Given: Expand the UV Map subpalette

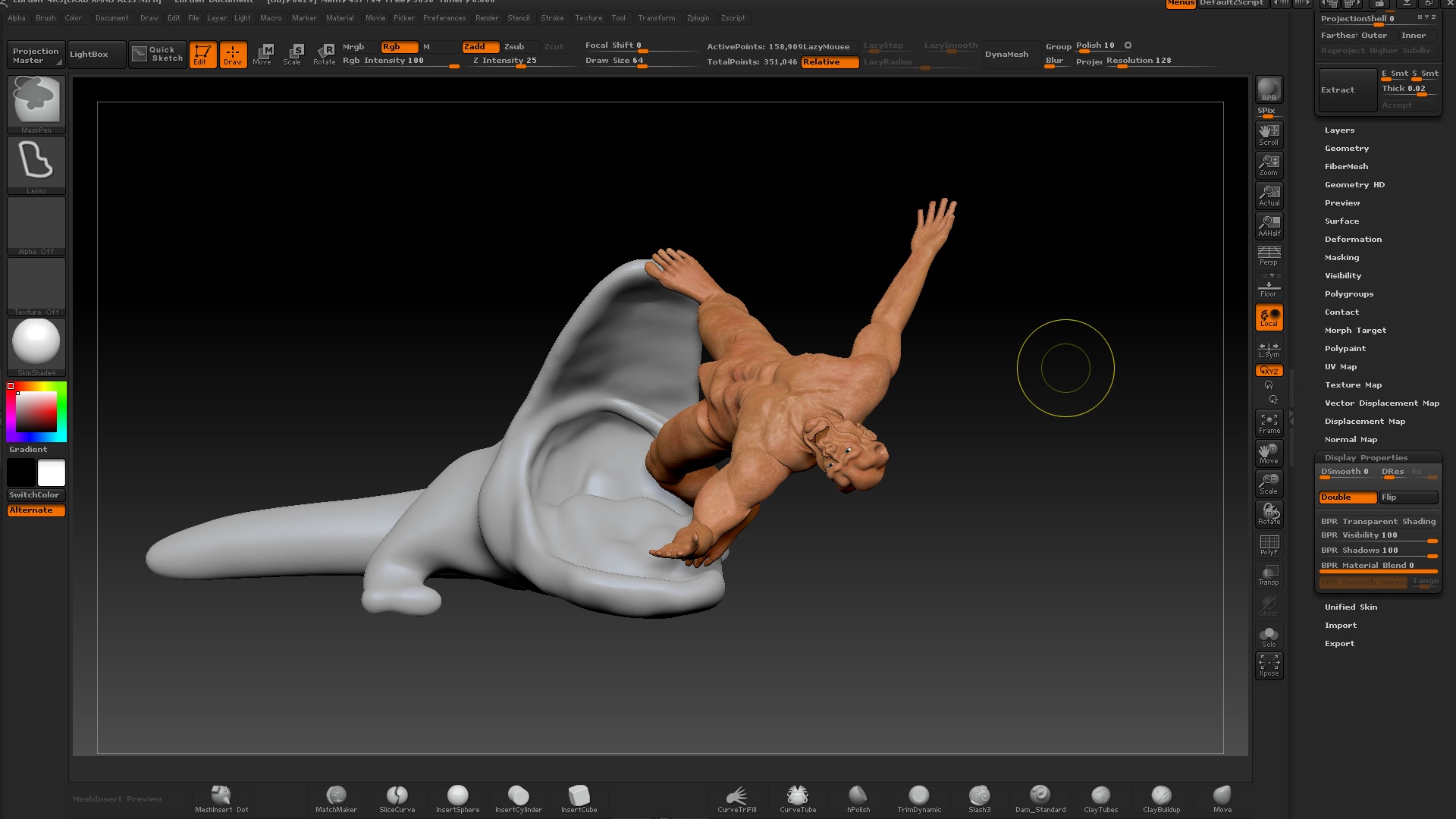Looking at the screenshot, I should [1341, 367].
